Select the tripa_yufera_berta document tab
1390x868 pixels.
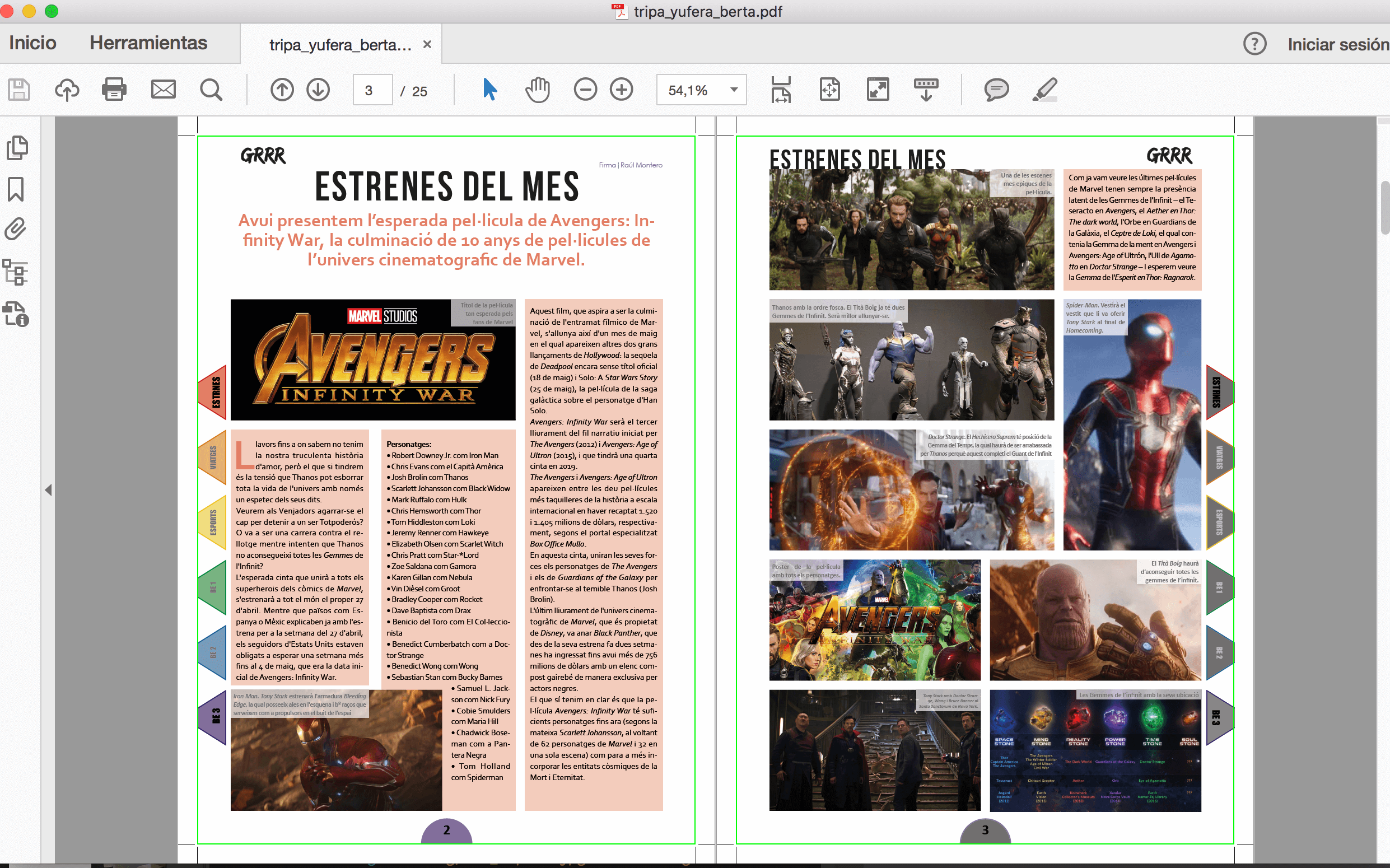pos(340,45)
